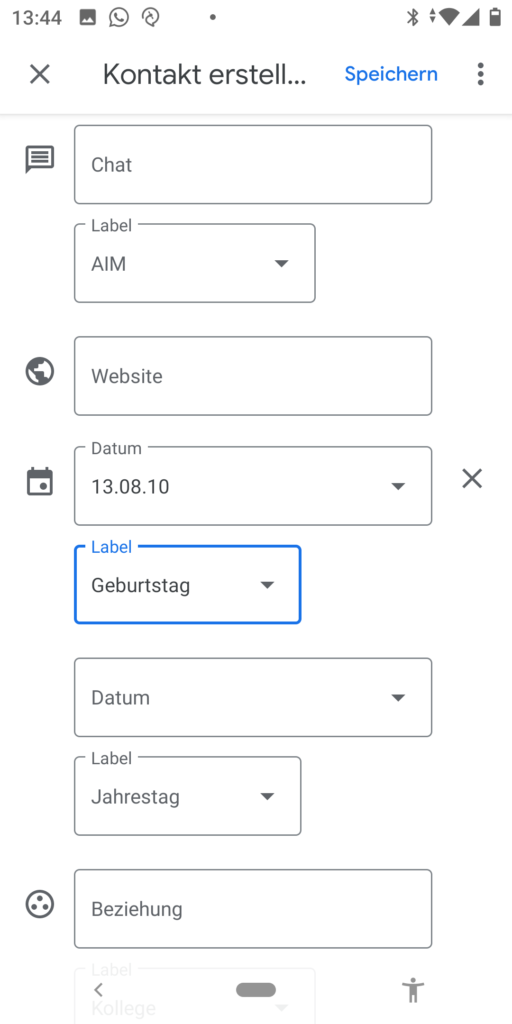Save the contact with Speichern
The image size is (512, 1024).
coord(391,74)
